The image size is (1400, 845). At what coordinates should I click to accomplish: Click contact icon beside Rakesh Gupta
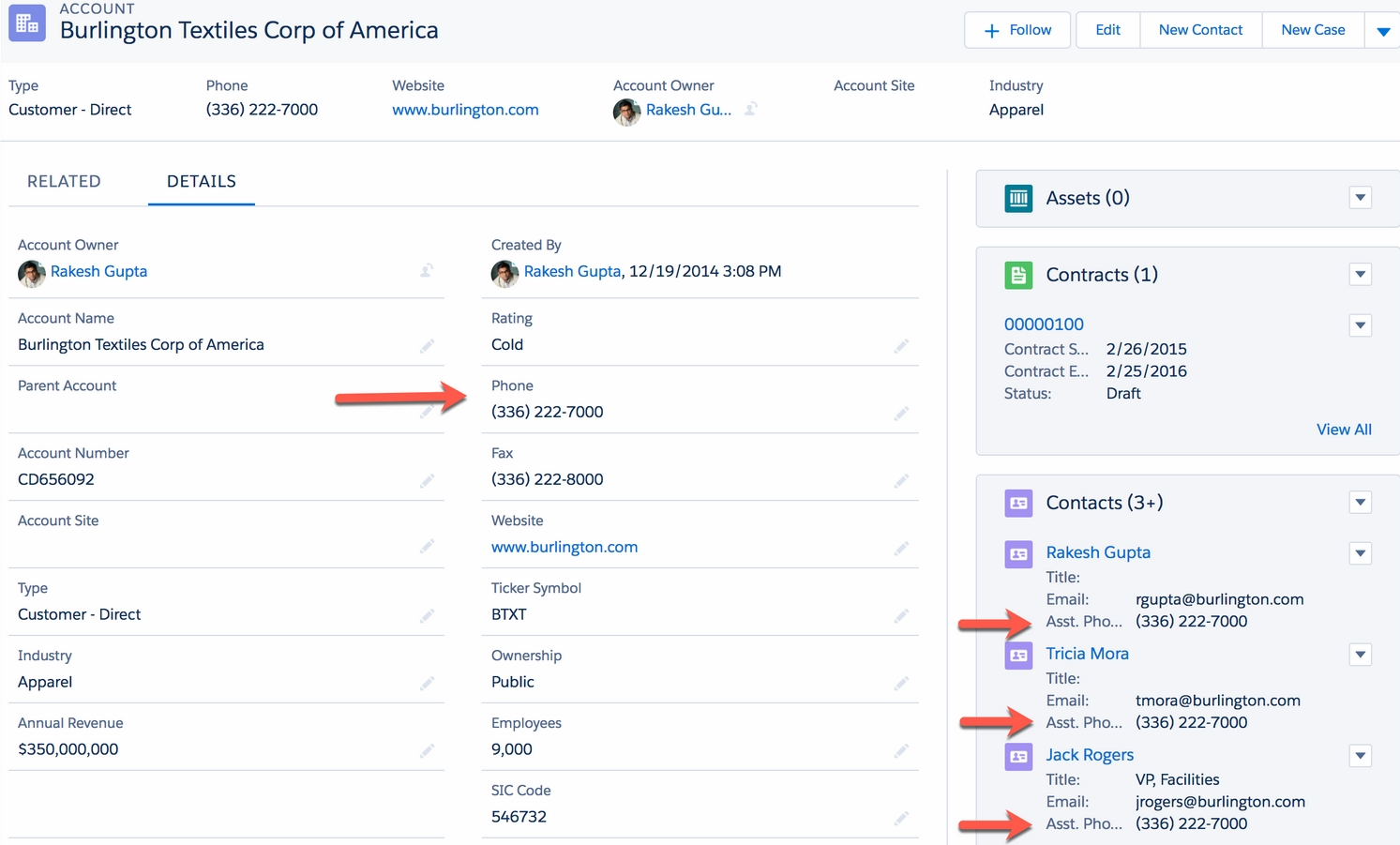point(1018,553)
